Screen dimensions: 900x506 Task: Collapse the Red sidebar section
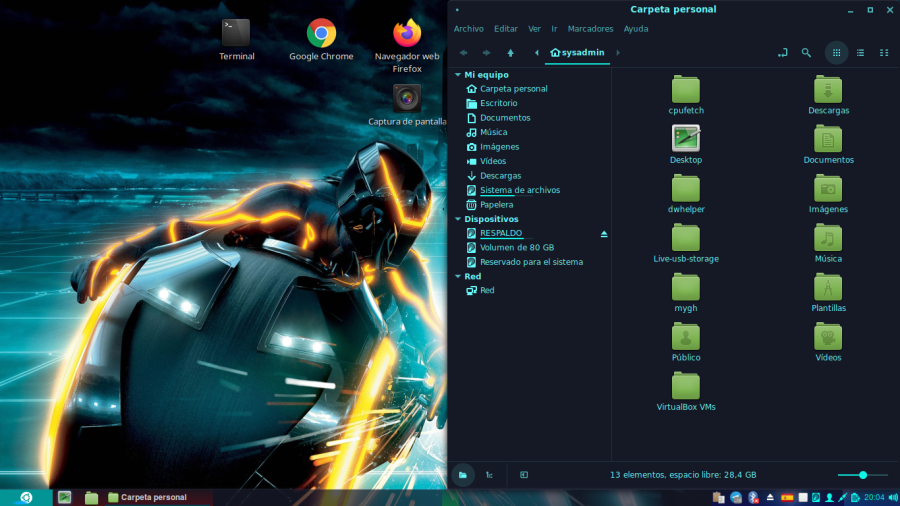457,277
